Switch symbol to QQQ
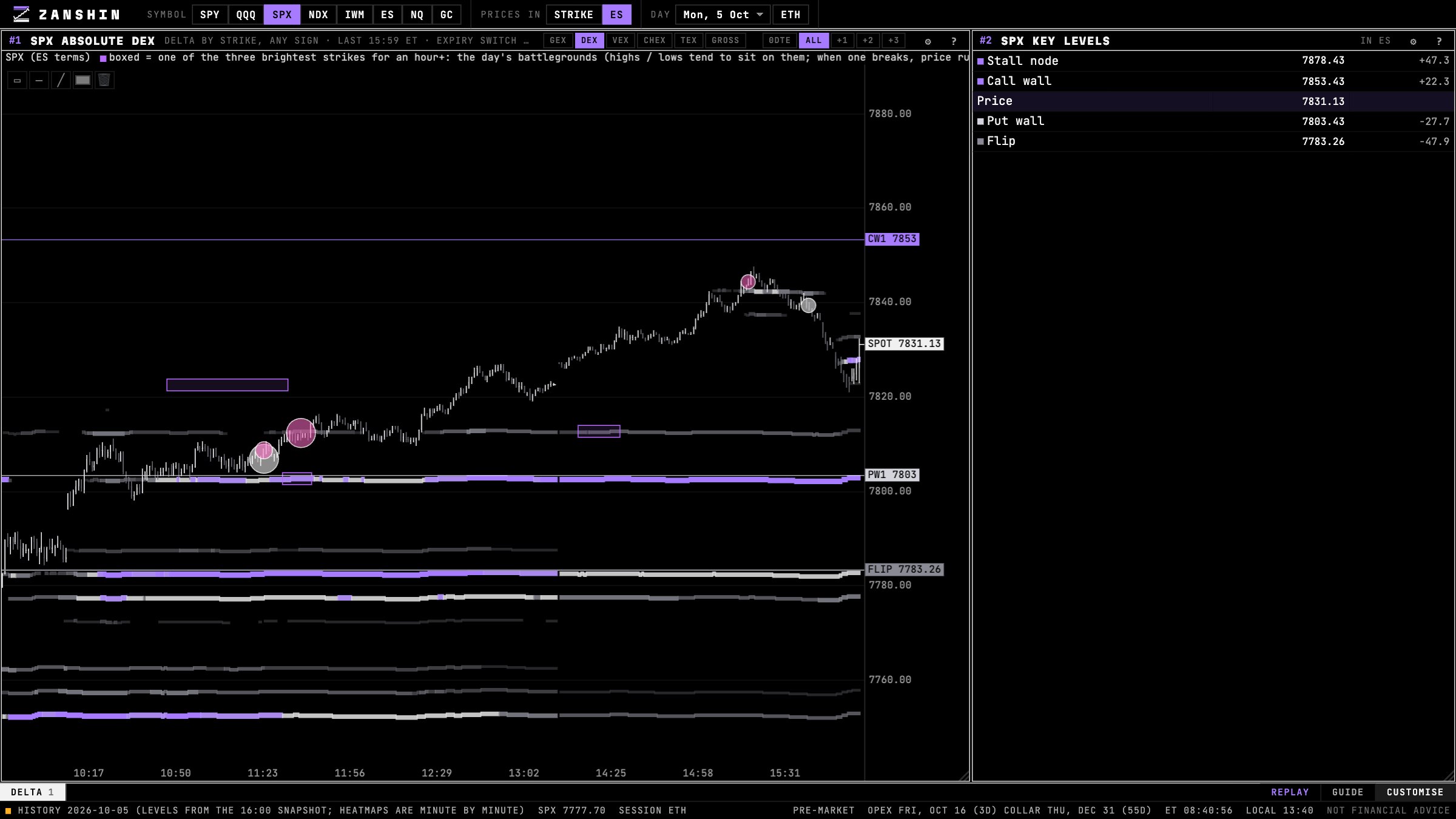 [x=246, y=15]
